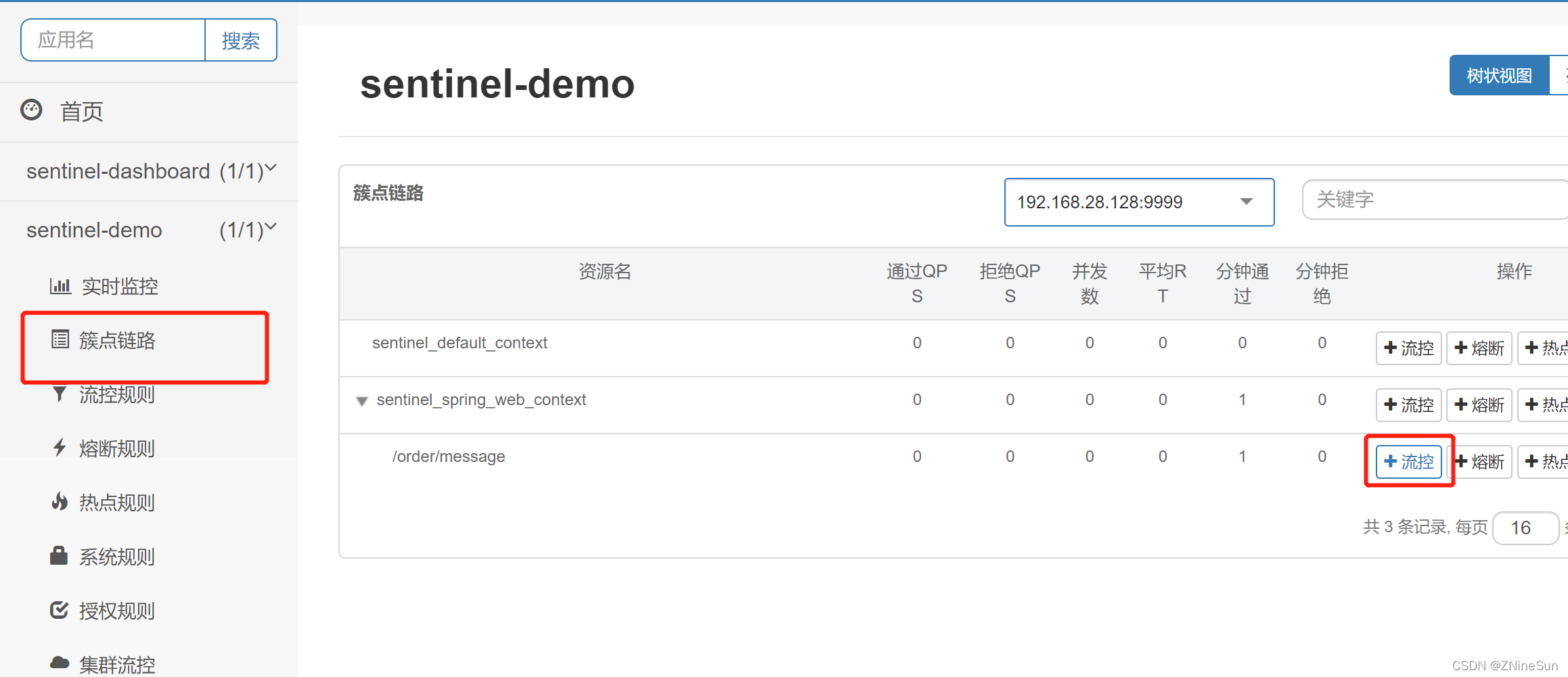Screen dimensions: 1568x677
Task: Click the 资源名 column header
Action: 605,271
